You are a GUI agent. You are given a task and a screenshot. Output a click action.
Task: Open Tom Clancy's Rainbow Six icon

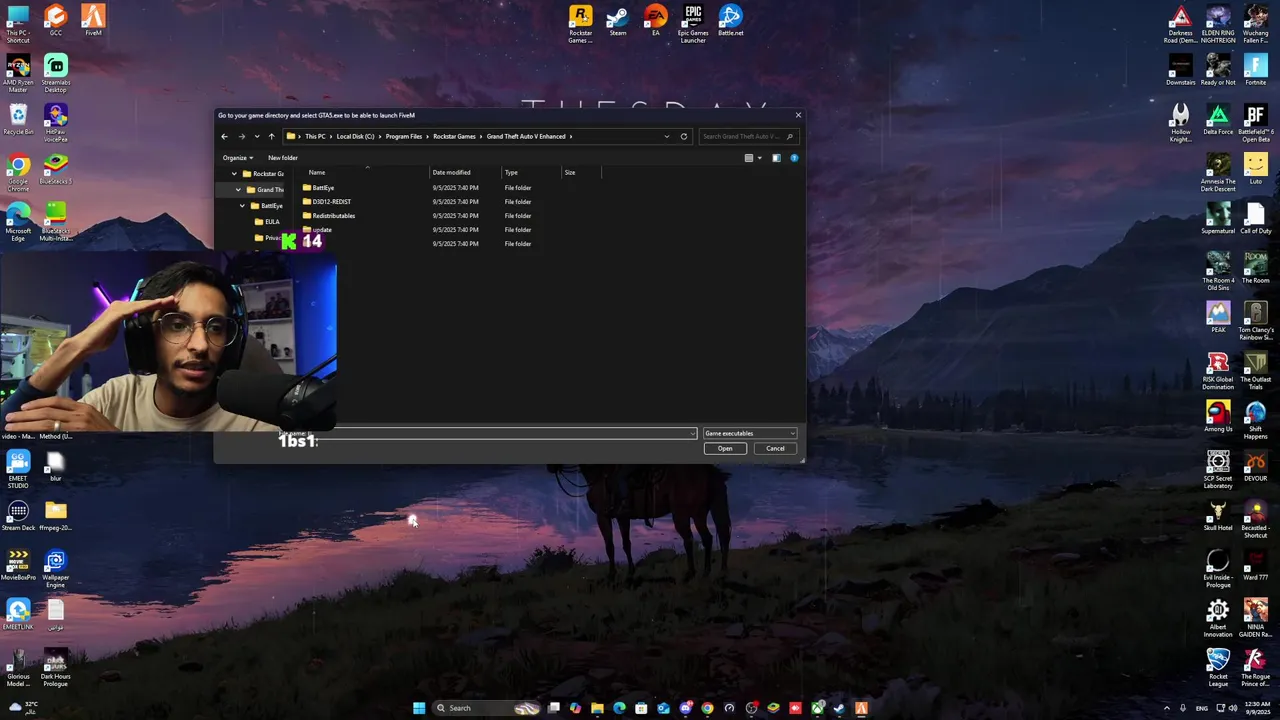pyautogui.click(x=1256, y=321)
